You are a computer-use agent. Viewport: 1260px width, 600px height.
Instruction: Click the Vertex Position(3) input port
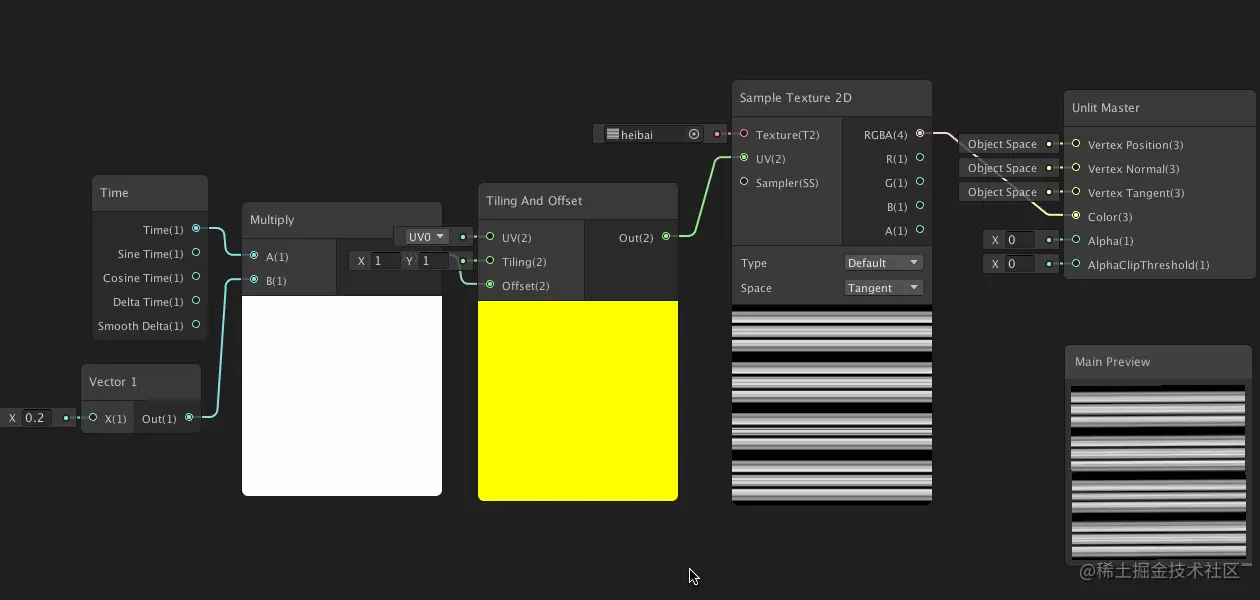click(x=1076, y=144)
